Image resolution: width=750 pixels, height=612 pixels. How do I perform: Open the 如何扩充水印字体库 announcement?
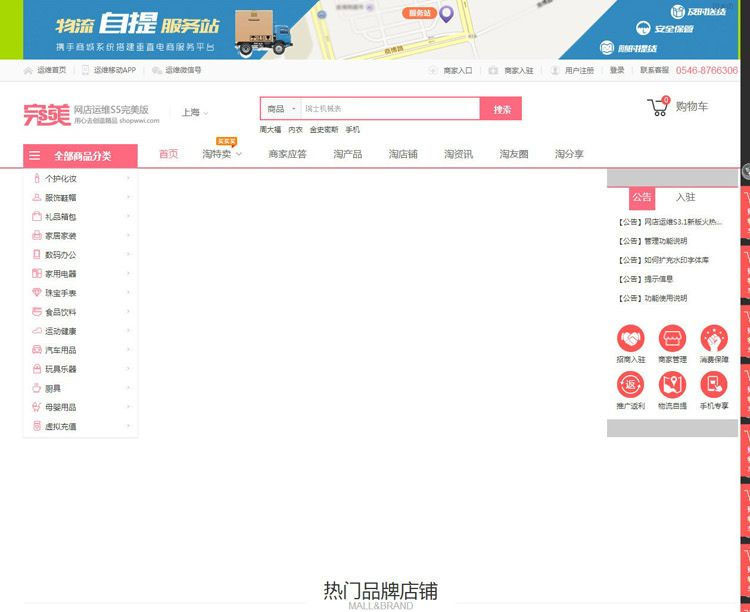(x=663, y=260)
